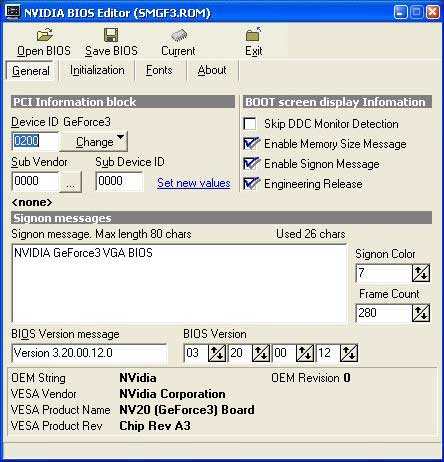Exit the editor via the Exit icon
Viewport: 444px width, 462px height.
tap(254, 34)
